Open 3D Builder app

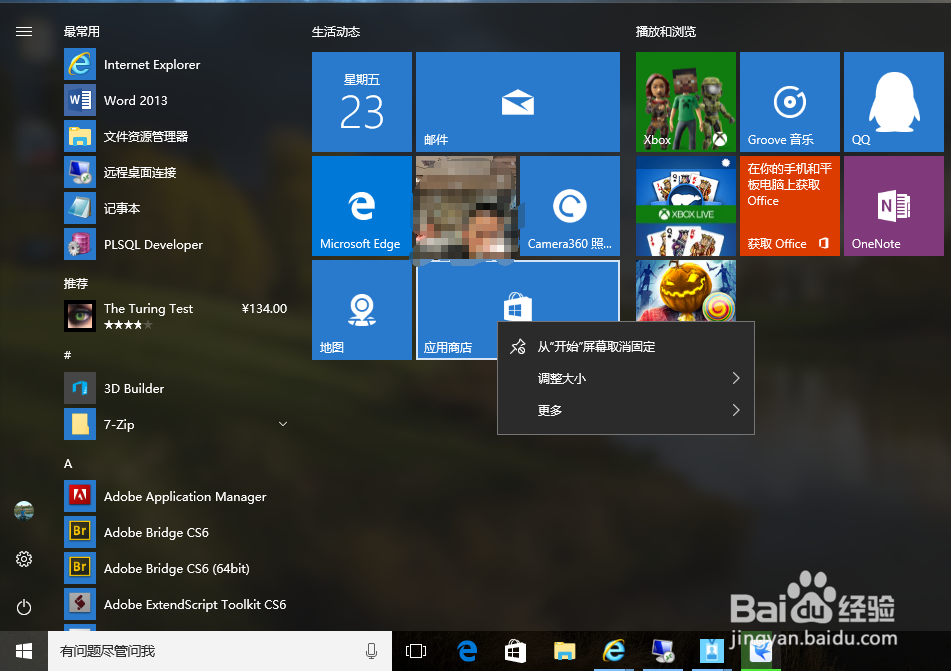click(175, 388)
